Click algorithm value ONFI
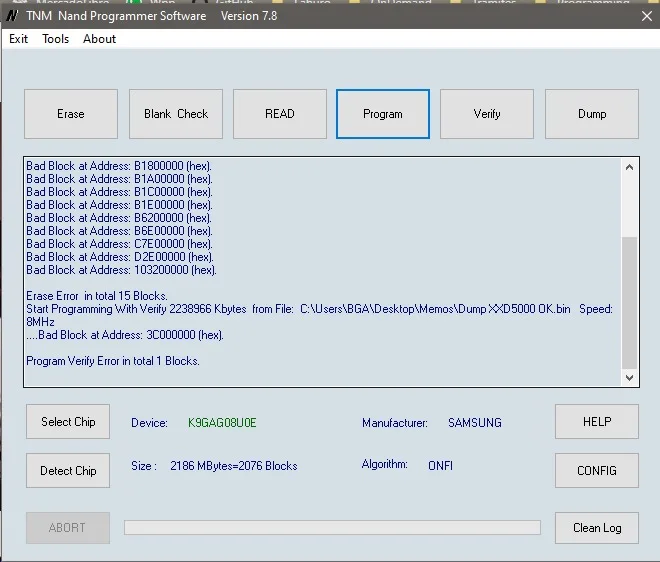The width and height of the screenshot is (660, 562). click(x=440, y=466)
